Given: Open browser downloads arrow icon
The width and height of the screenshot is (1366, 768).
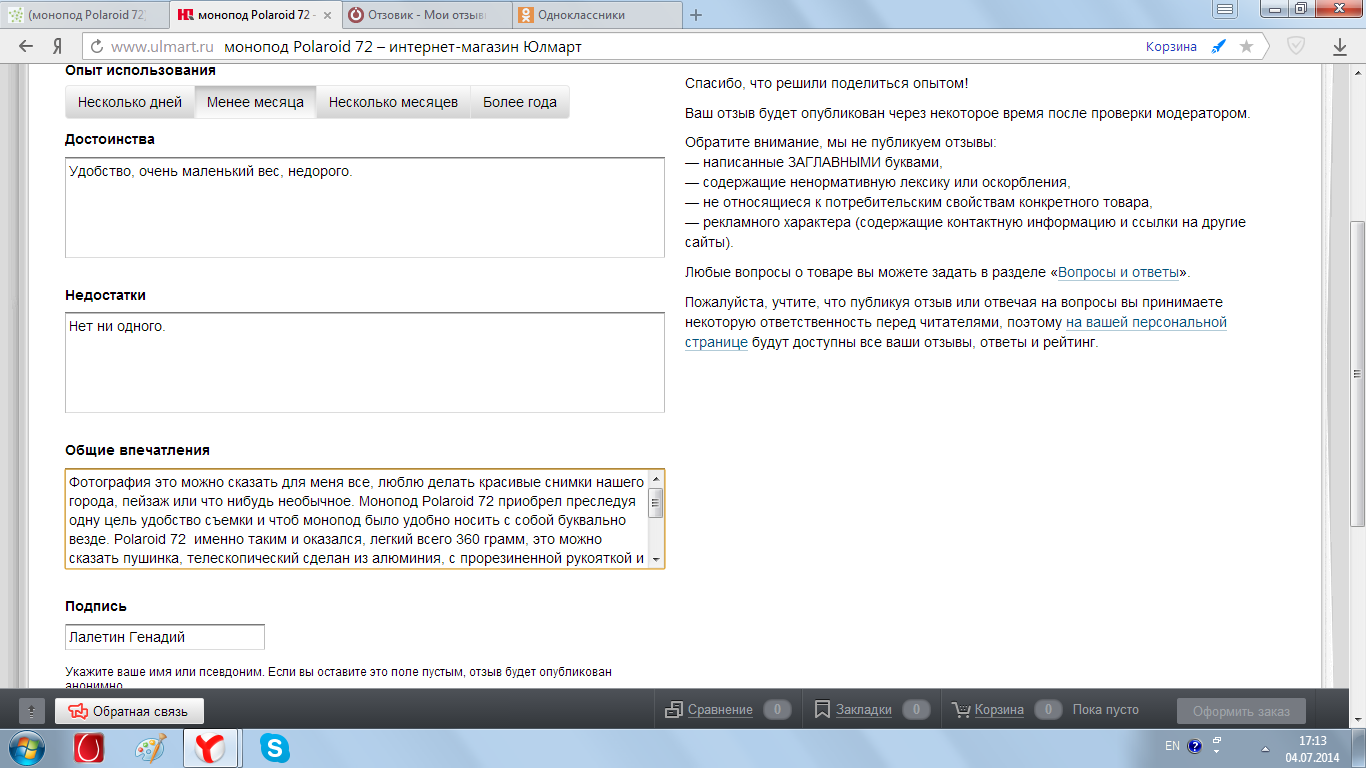Looking at the screenshot, I should pyautogui.click(x=1340, y=47).
